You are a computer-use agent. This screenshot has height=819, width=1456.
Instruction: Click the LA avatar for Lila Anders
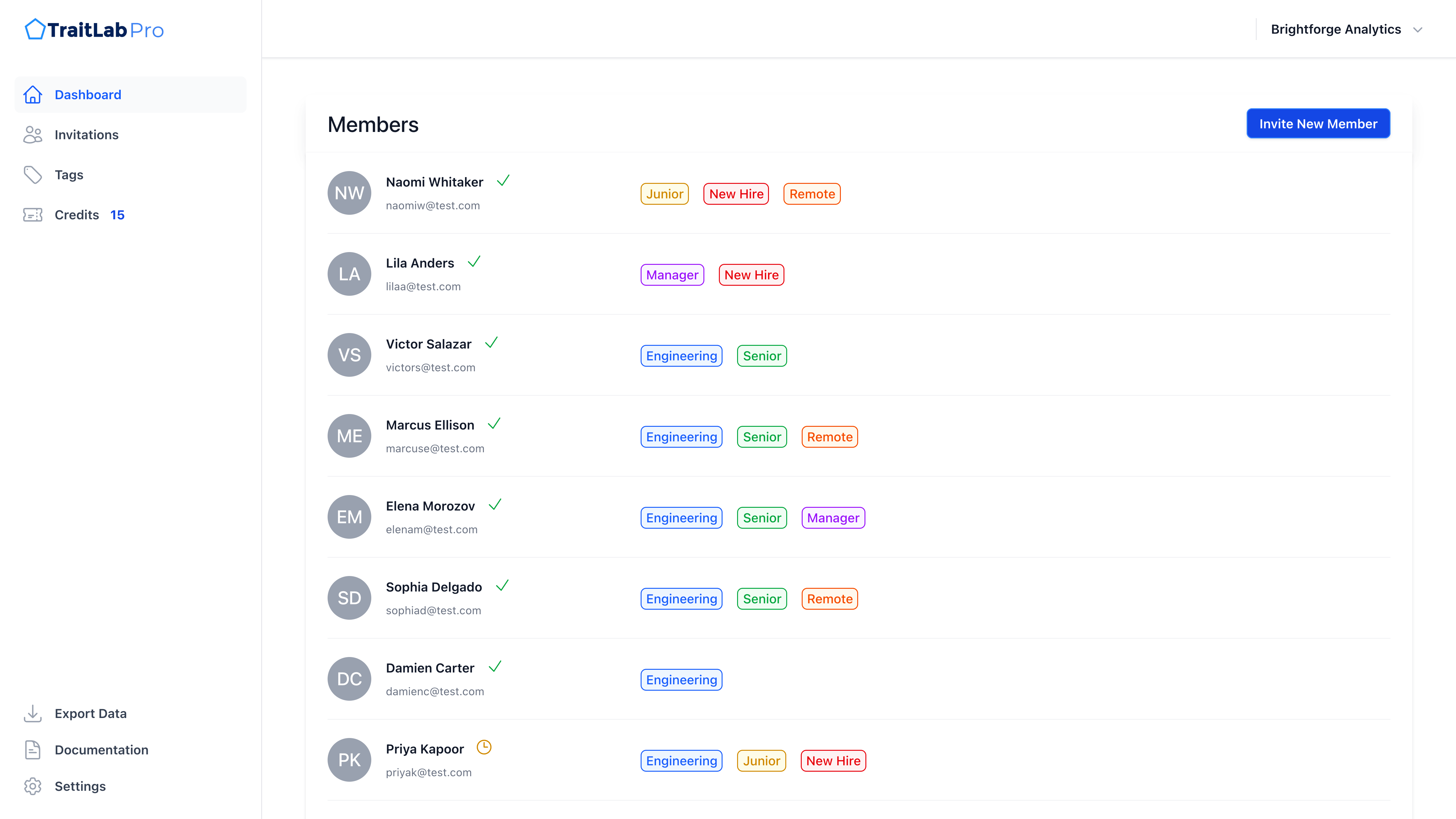pyautogui.click(x=349, y=274)
